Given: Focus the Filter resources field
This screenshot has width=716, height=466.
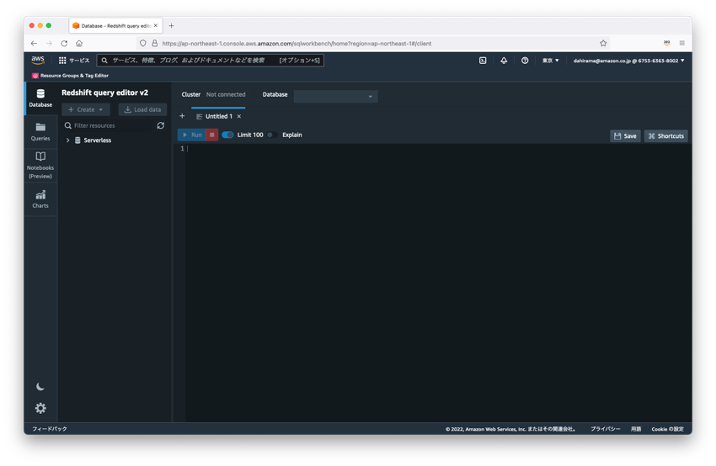Looking at the screenshot, I should coord(110,126).
